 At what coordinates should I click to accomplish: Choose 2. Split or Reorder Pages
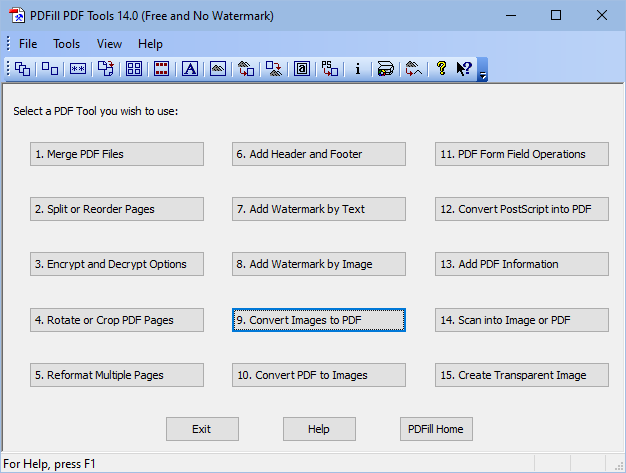pos(117,209)
